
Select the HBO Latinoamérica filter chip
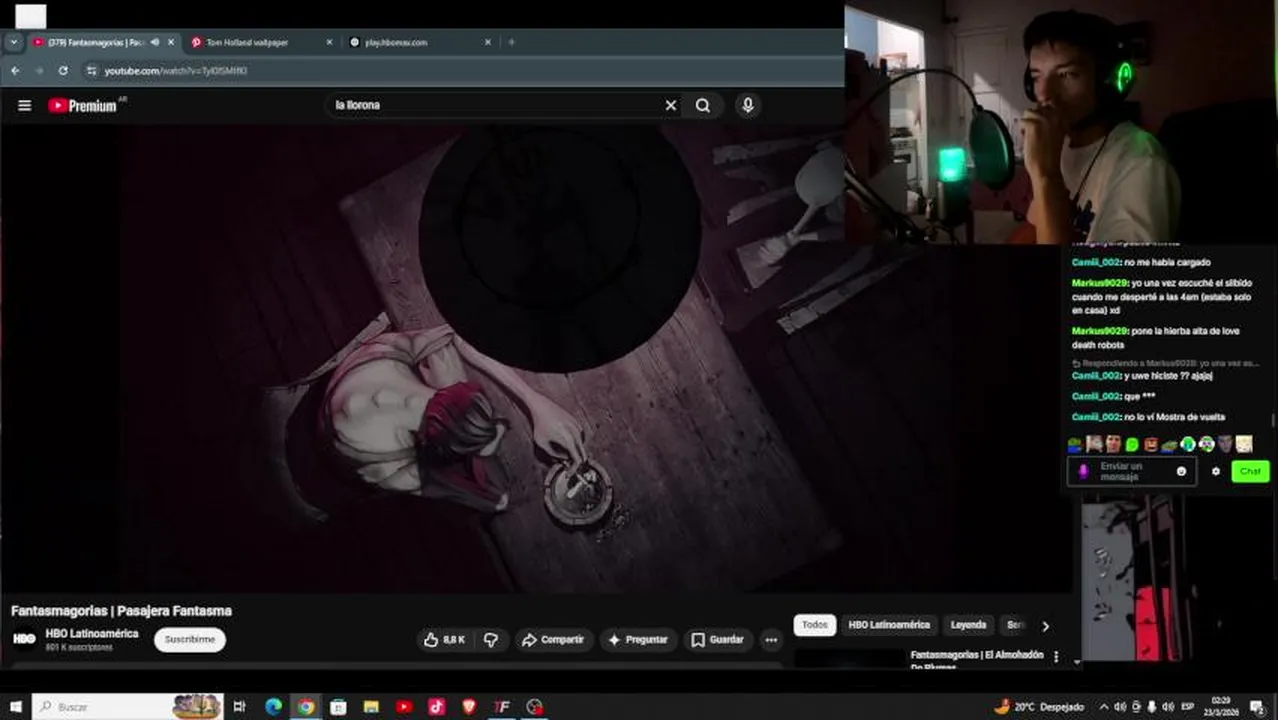tap(889, 625)
